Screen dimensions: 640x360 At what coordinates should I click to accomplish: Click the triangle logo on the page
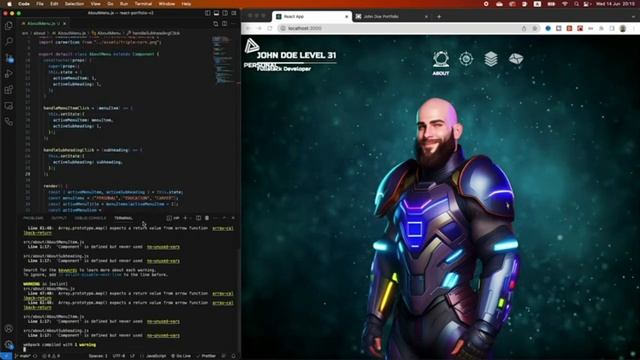click(251, 46)
